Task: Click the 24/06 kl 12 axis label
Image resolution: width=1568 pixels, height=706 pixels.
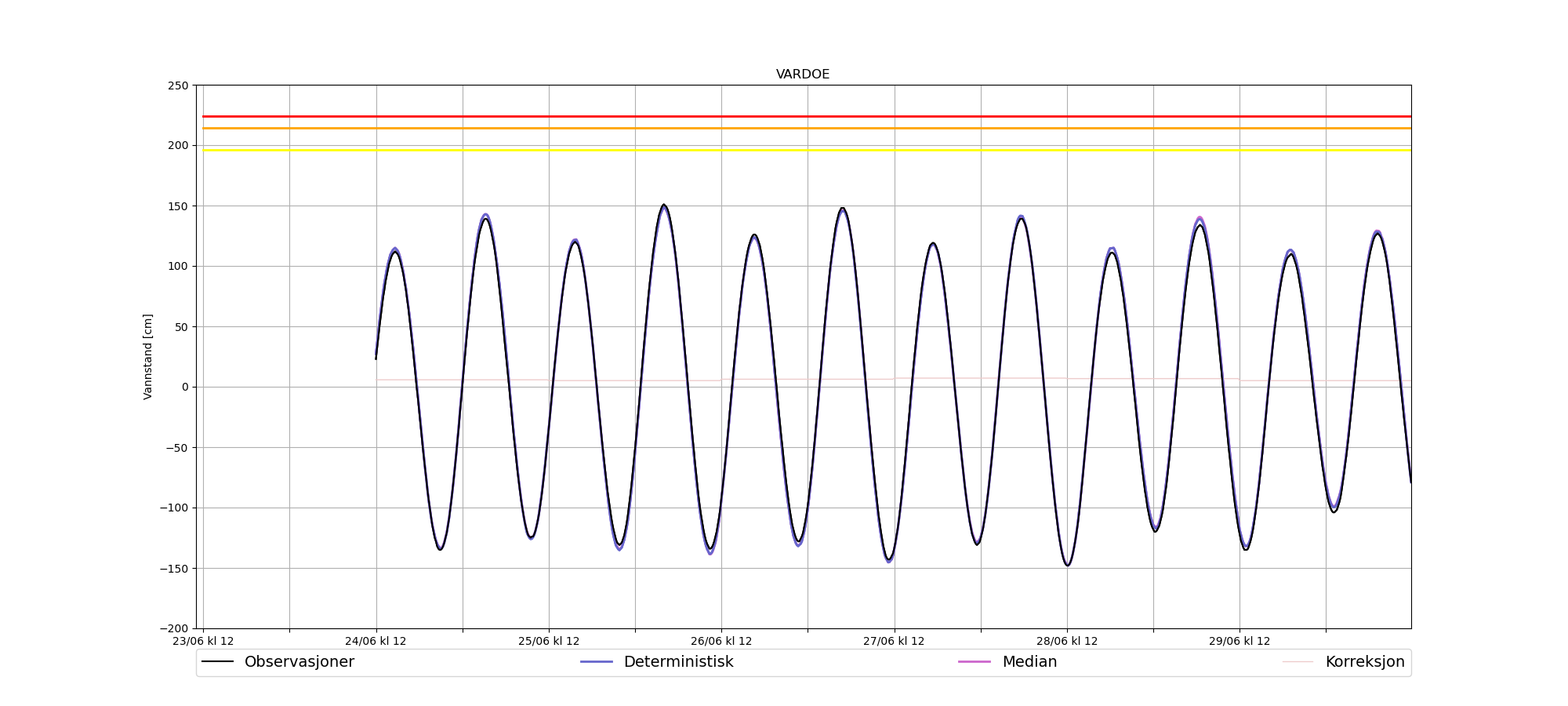Action: tap(376, 641)
